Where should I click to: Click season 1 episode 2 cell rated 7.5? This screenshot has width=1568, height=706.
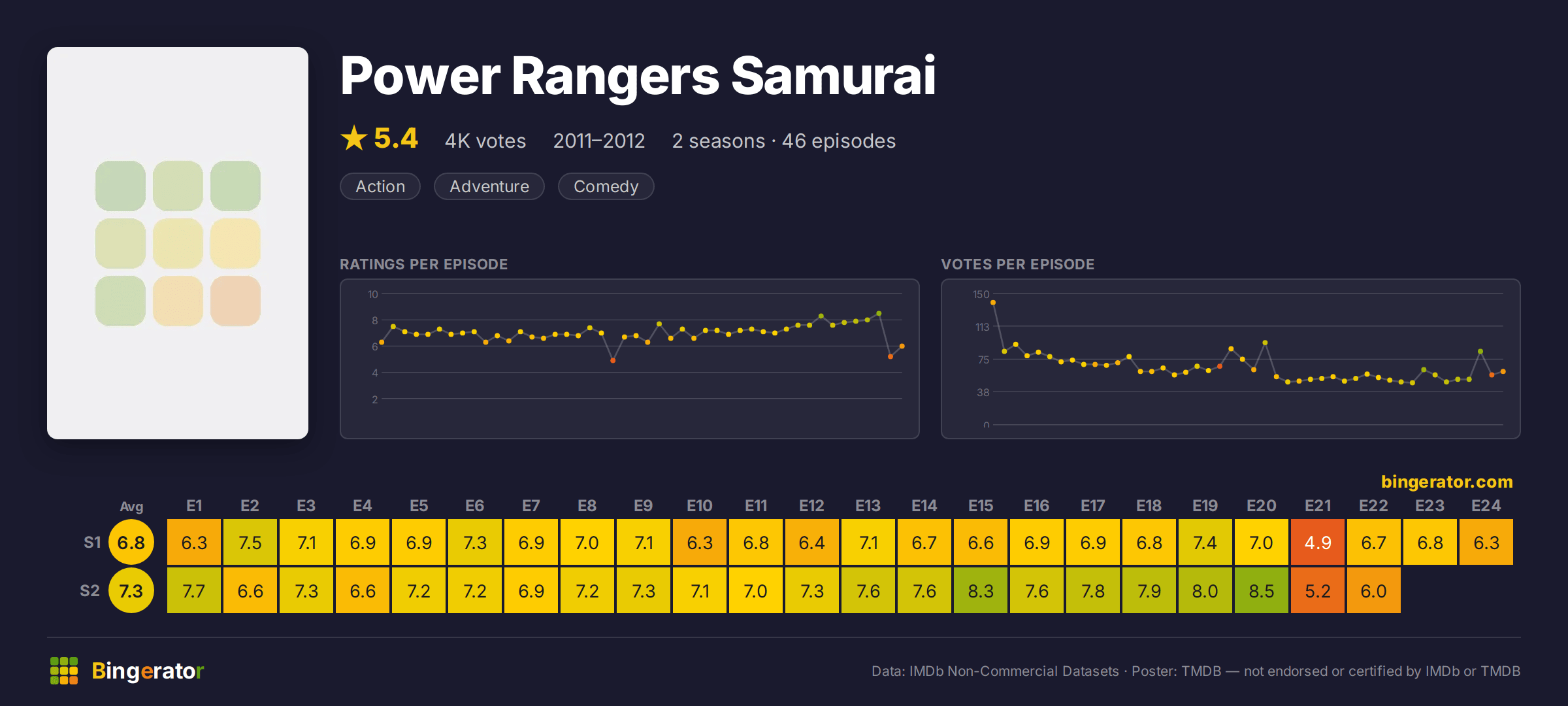pos(250,542)
